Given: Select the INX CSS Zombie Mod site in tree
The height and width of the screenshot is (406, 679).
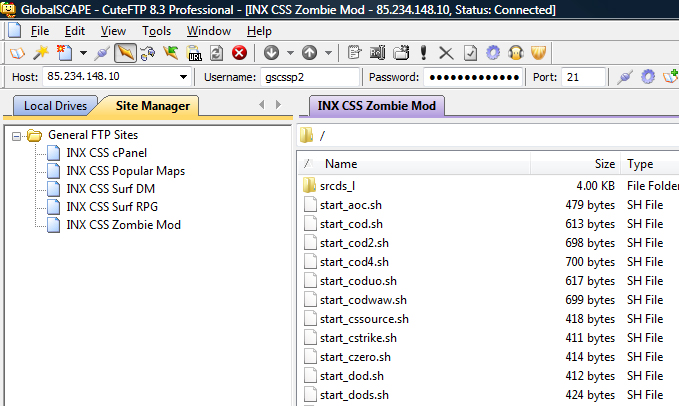Looking at the screenshot, I should pyautogui.click(x=123, y=225).
